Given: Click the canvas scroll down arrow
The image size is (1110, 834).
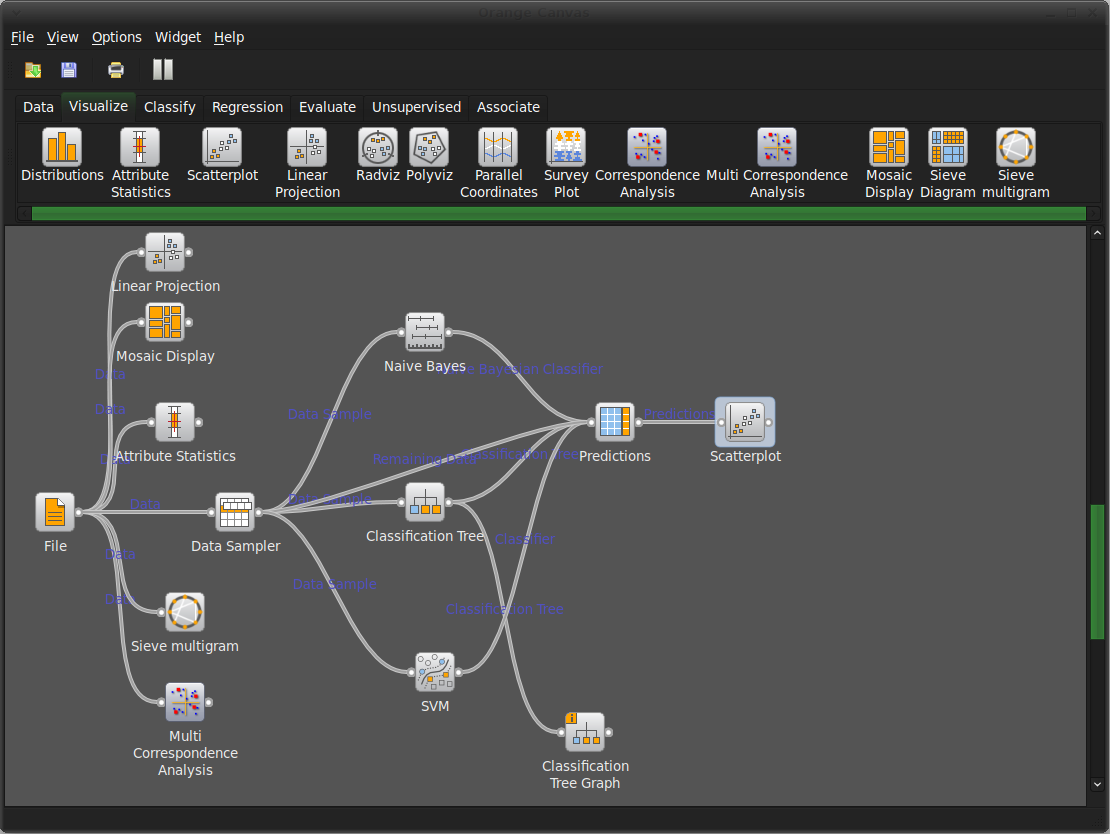Looking at the screenshot, I should [x=1097, y=785].
